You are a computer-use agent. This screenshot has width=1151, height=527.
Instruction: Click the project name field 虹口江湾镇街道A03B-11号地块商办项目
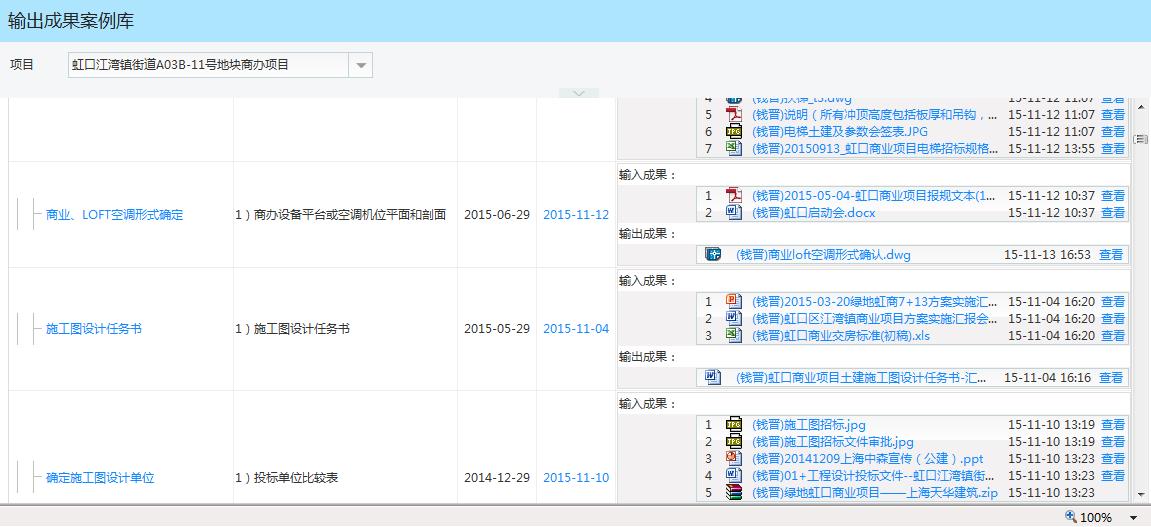(207, 65)
